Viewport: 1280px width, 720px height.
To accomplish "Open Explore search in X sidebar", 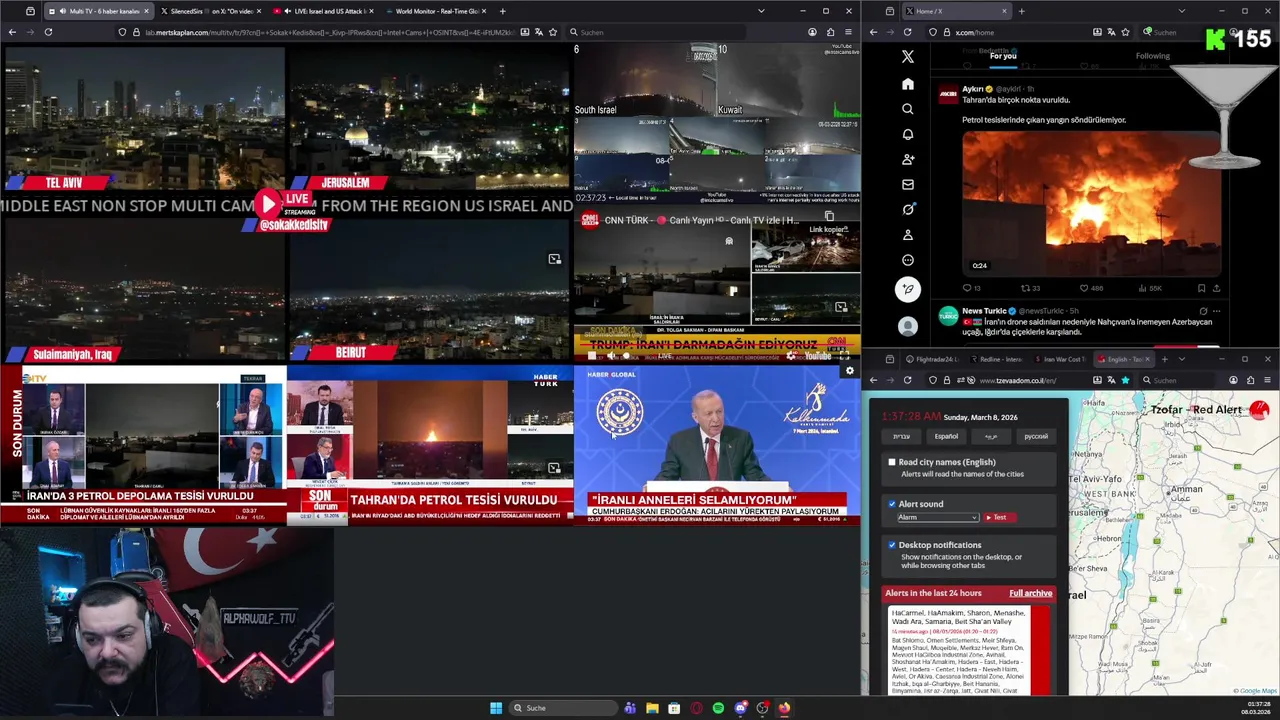I will point(907,109).
